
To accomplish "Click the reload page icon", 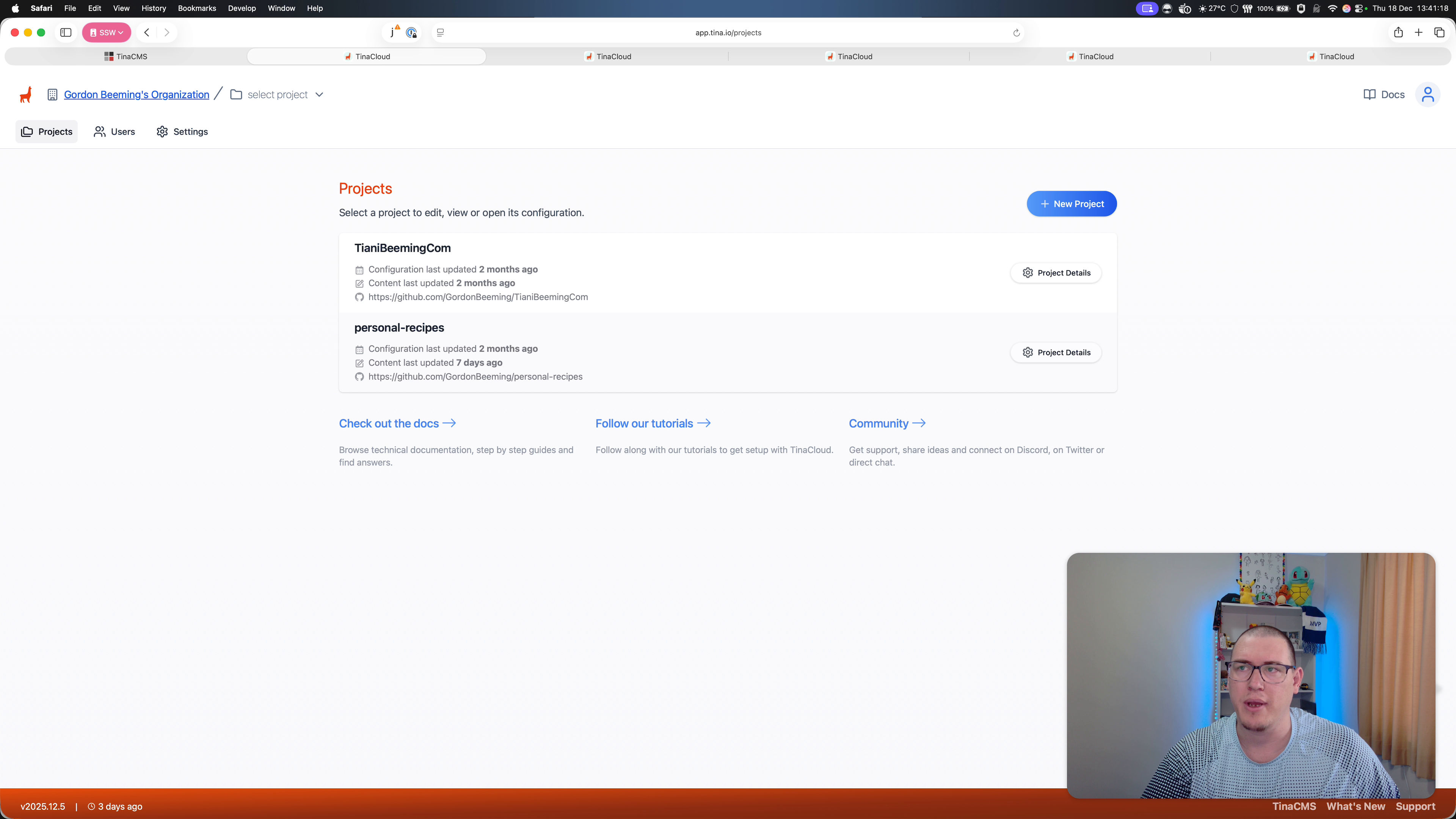I will pyautogui.click(x=1016, y=33).
